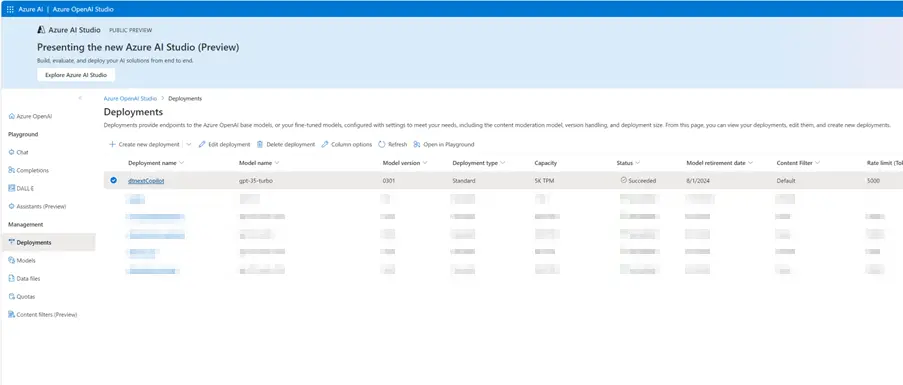Click the Chat playground icon
903x385 pixels.
[x=12, y=153]
